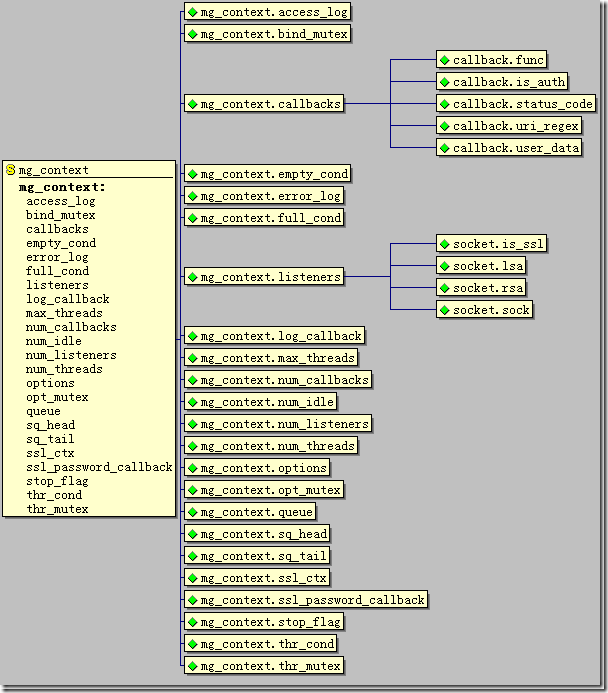Click green diamond icon beside mg_context.error_log
The width and height of the screenshot is (608, 693).
coord(193,196)
